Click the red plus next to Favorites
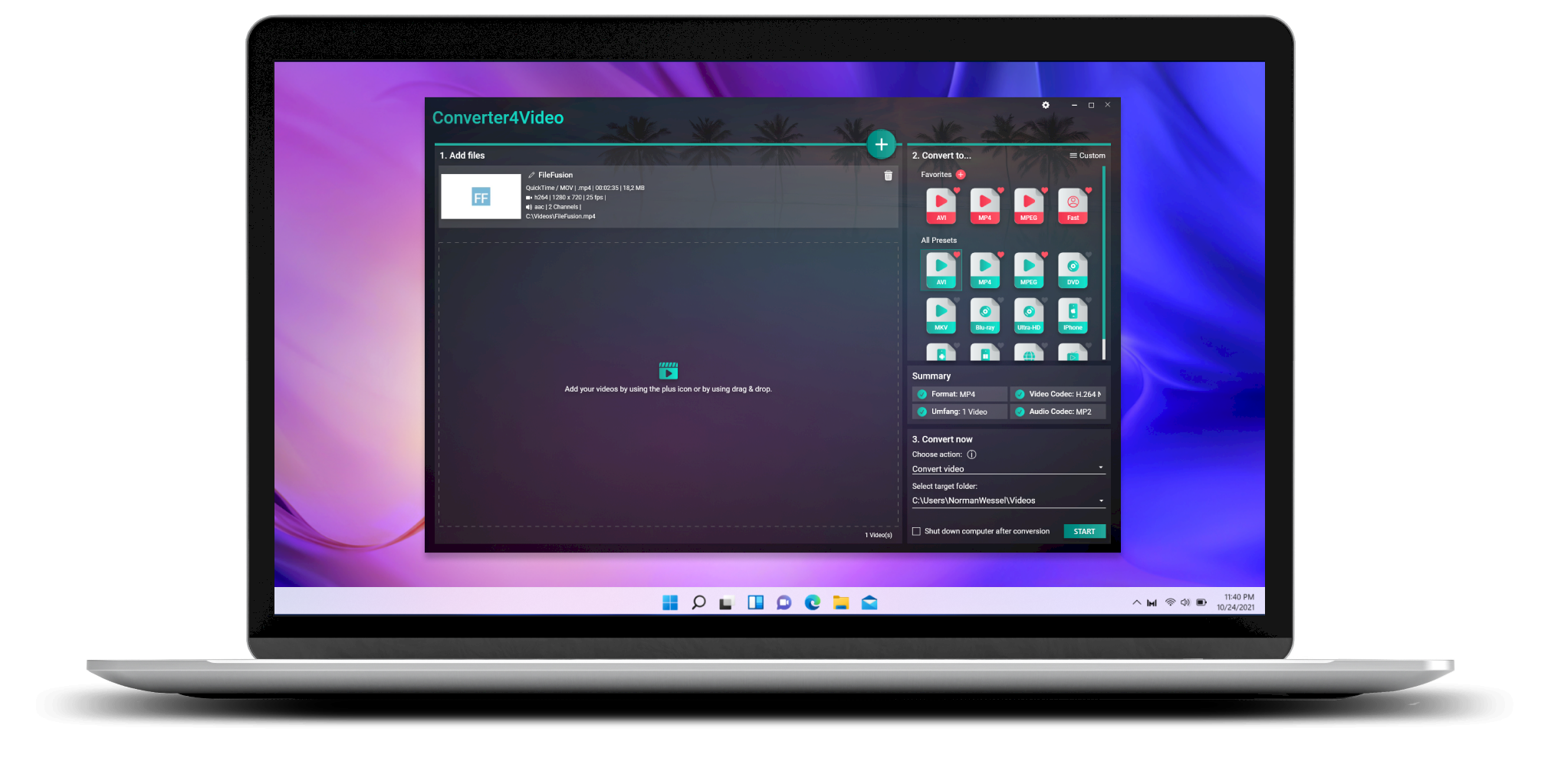 point(961,175)
